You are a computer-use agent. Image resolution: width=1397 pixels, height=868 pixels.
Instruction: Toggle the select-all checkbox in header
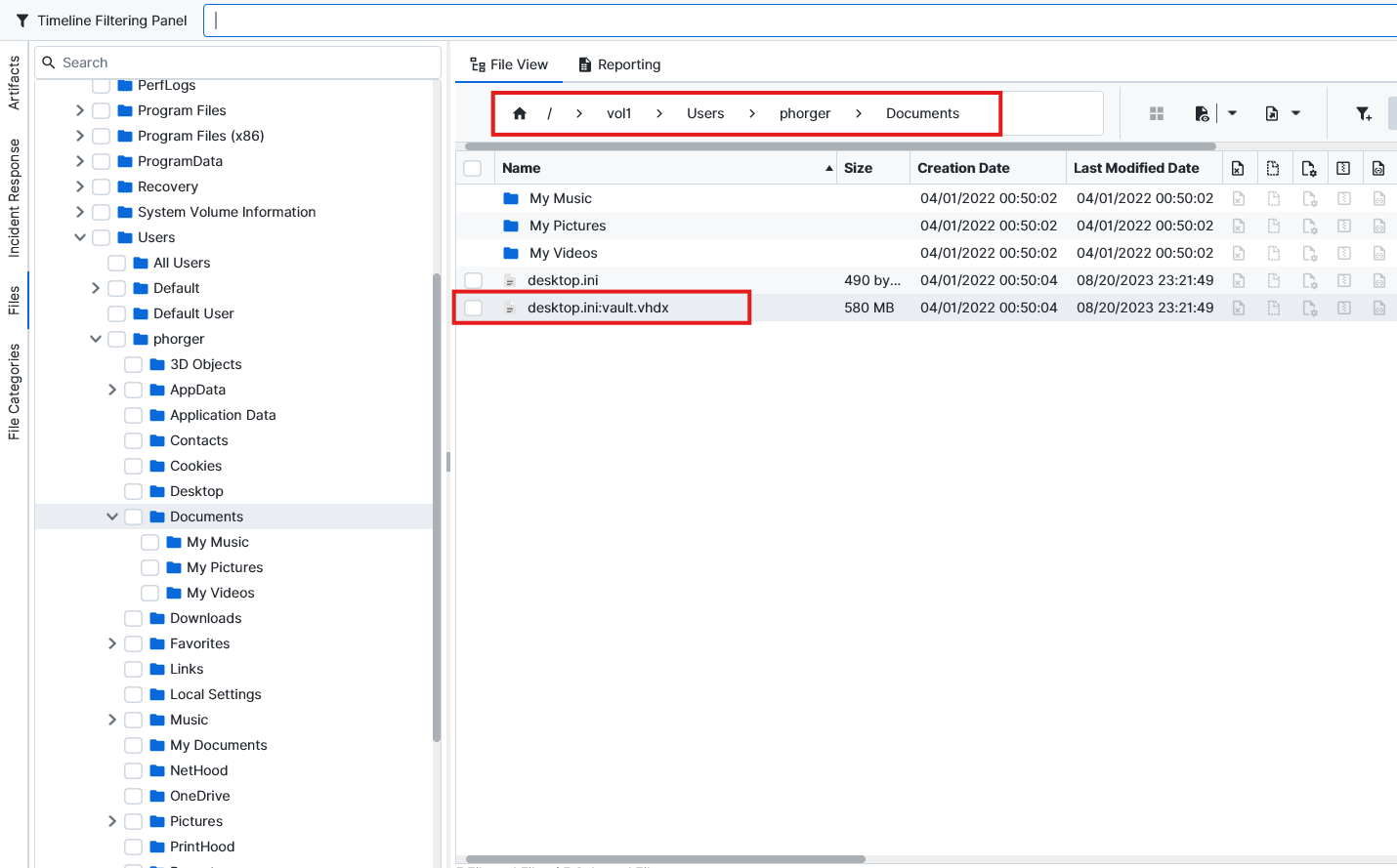pyautogui.click(x=473, y=168)
